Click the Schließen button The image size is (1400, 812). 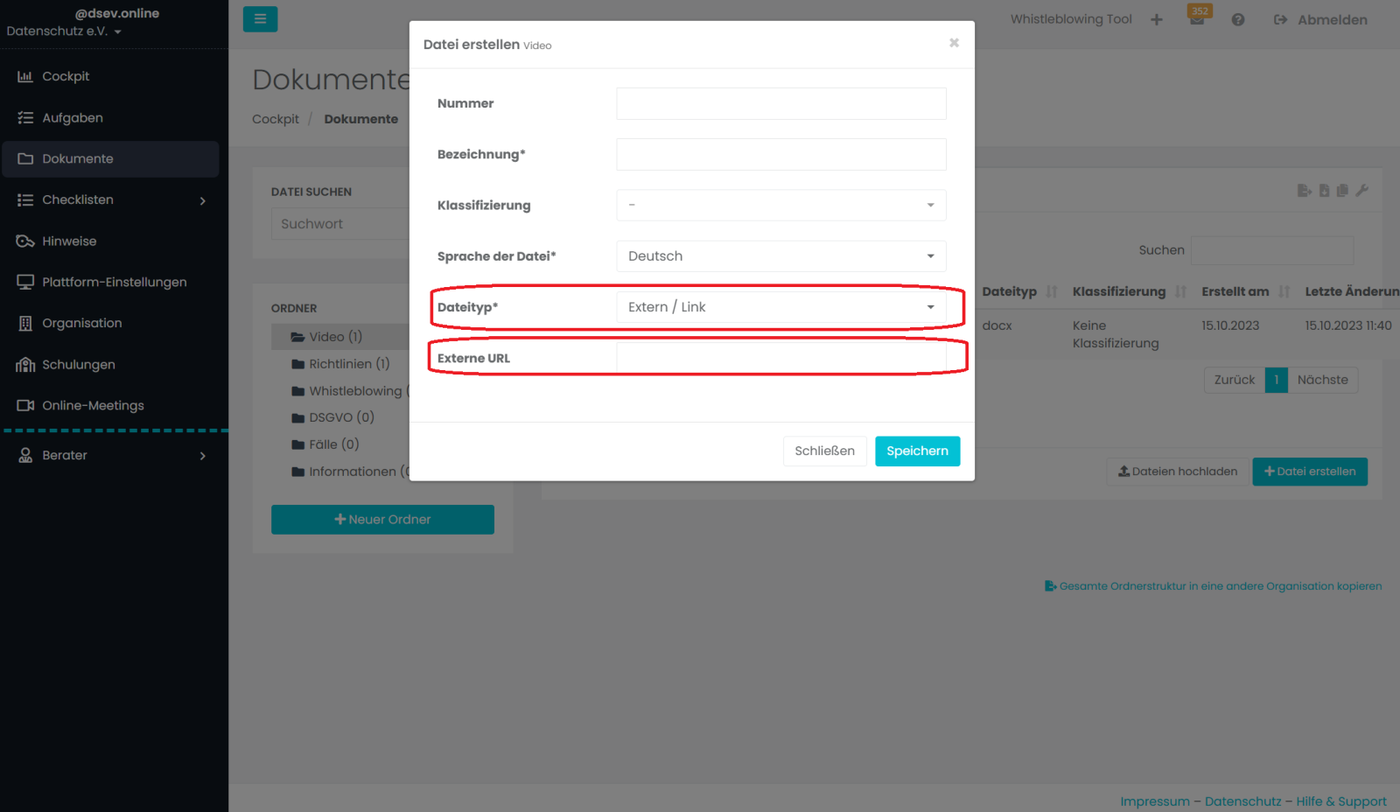(x=824, y=451)
